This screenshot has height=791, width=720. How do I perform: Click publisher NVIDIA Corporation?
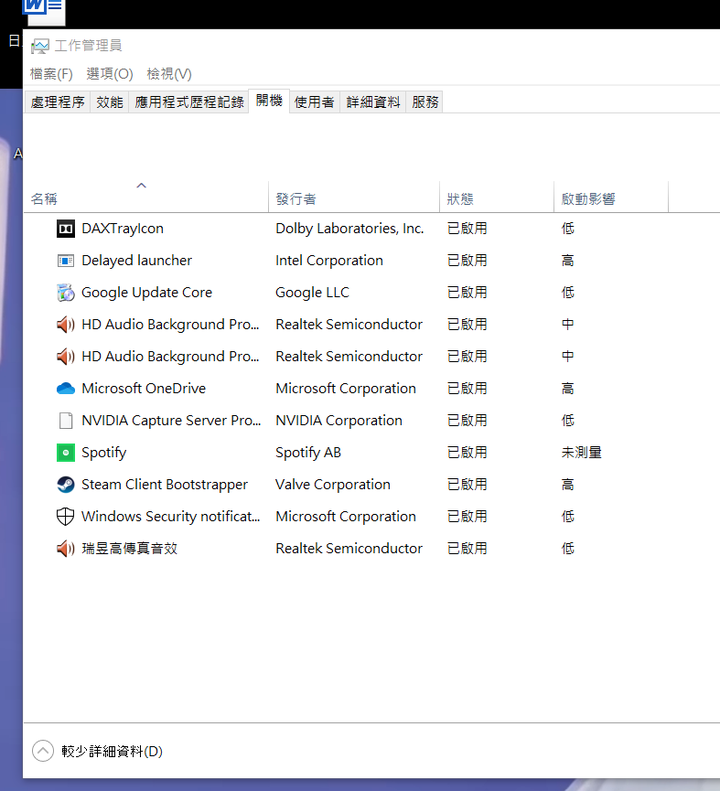click(x=339, y=421)
